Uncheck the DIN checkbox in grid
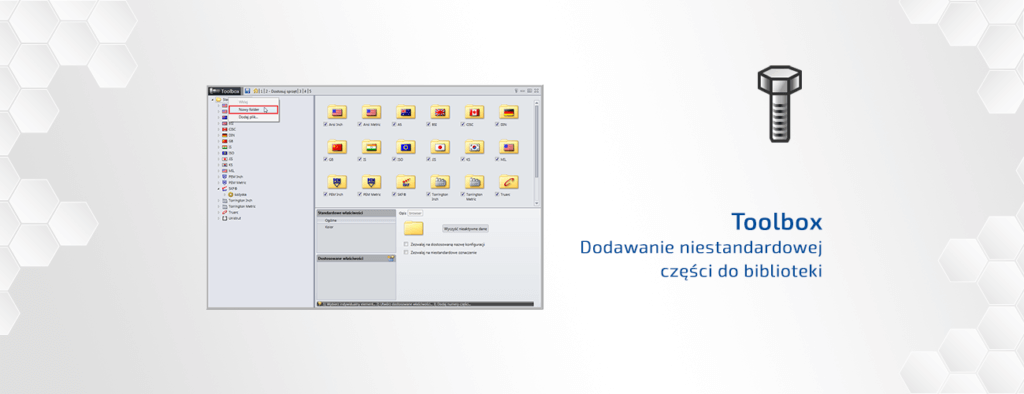This screenshot has height=394, width=1024. click(497, 123)
